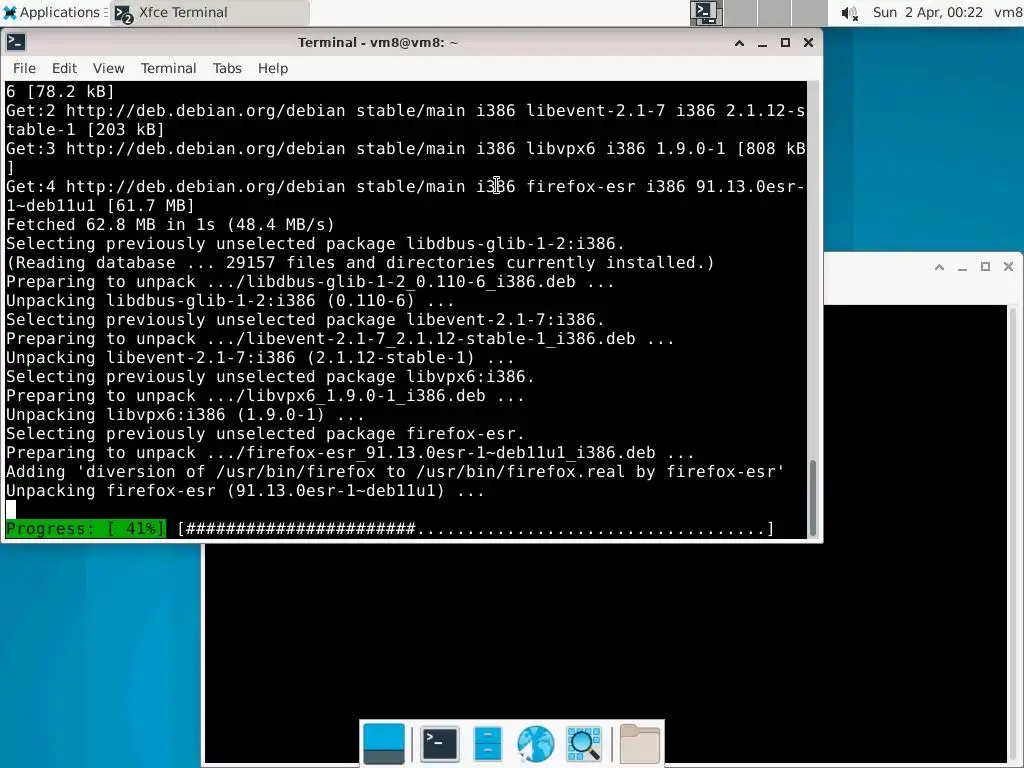Click the 'Unpacking libvpx6:i386 (1.9.0-1)' line

point(185,415)
